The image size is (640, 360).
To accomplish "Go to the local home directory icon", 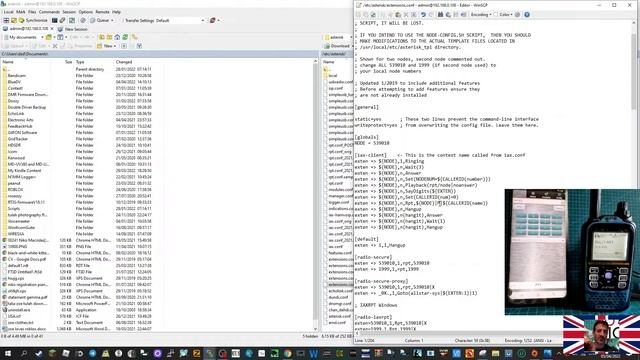I will (117, 37).
